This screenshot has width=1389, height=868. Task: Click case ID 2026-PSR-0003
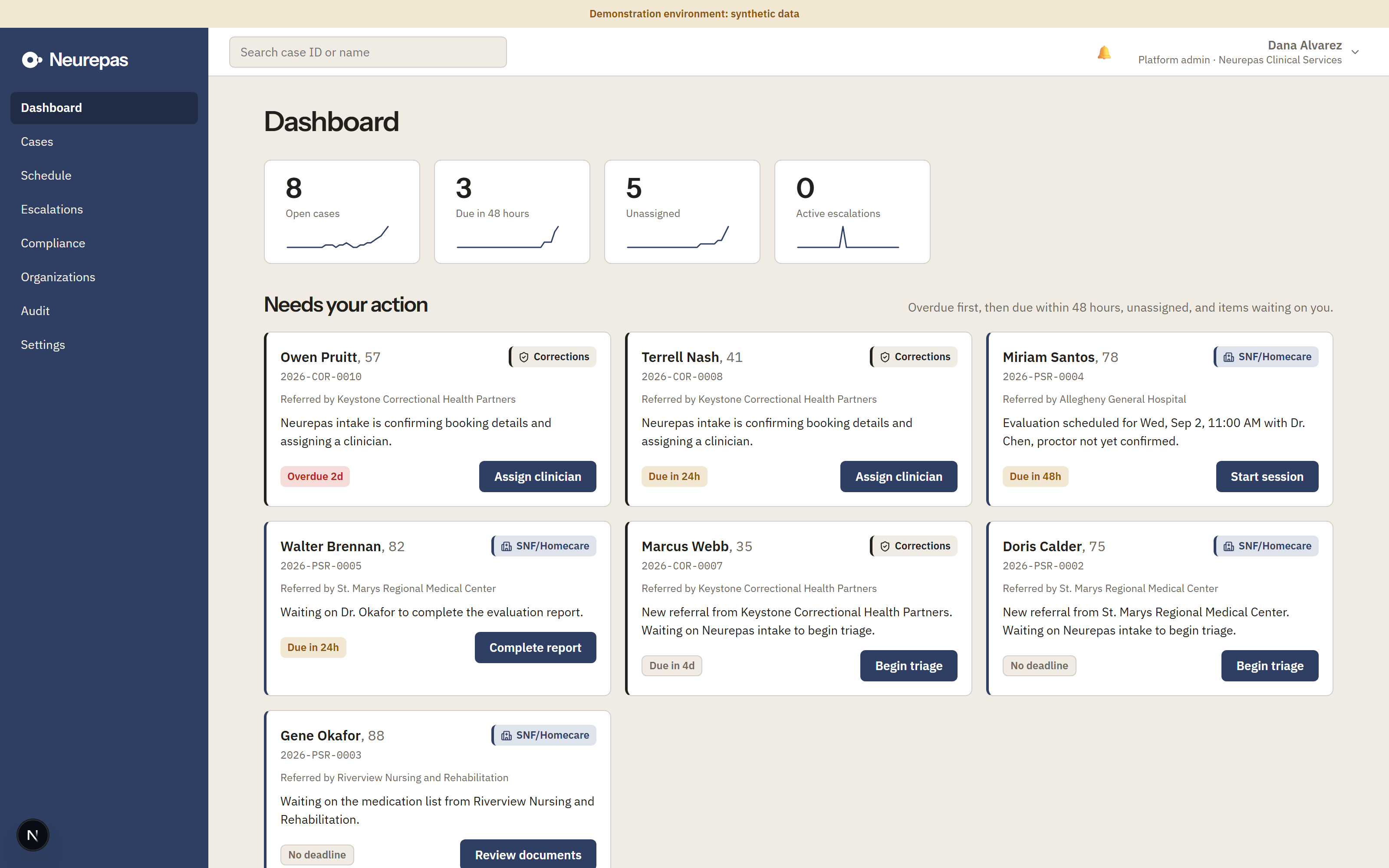click(x=321, y=756)
